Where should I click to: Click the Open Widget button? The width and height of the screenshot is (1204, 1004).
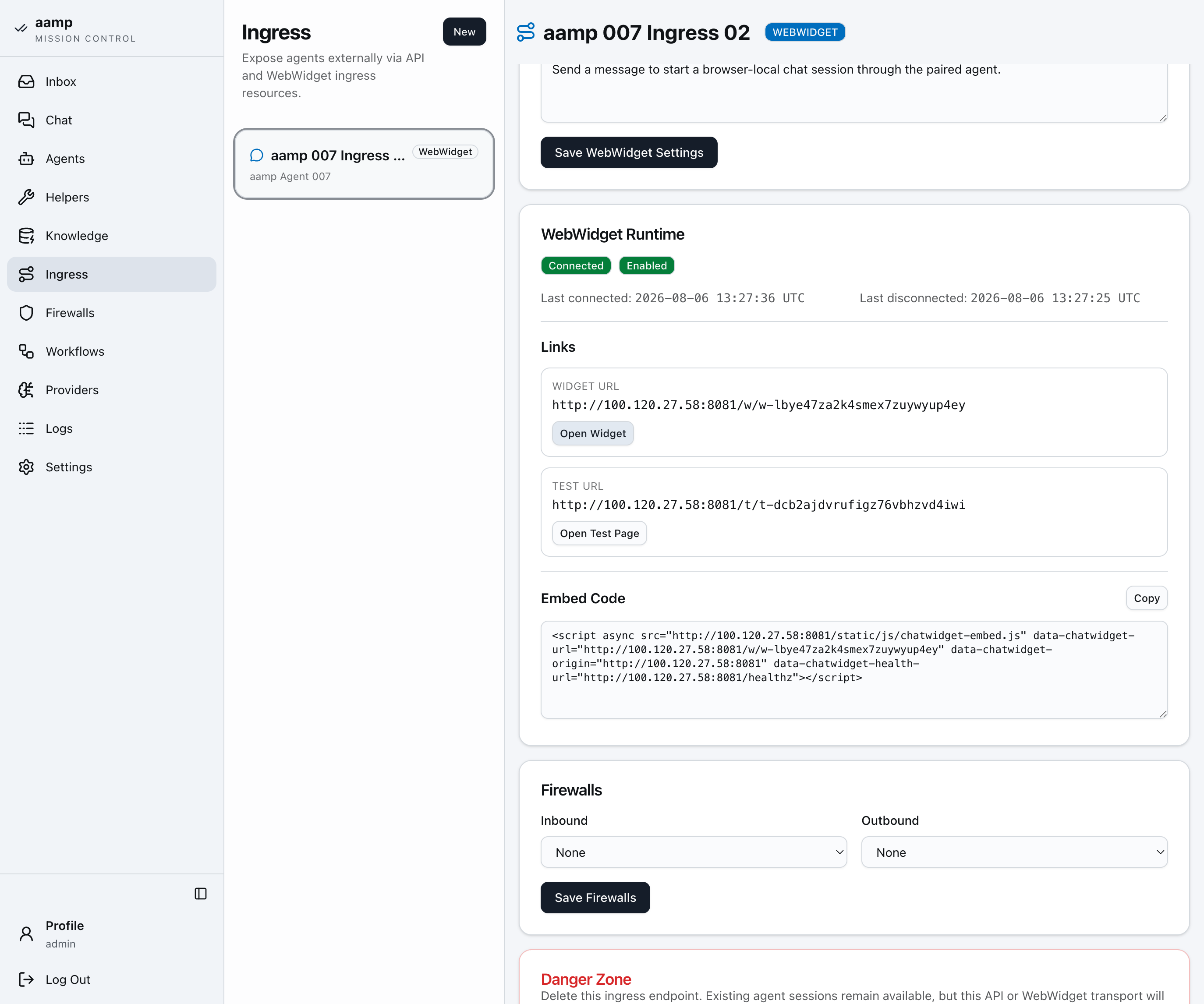[x=593, y=433]
